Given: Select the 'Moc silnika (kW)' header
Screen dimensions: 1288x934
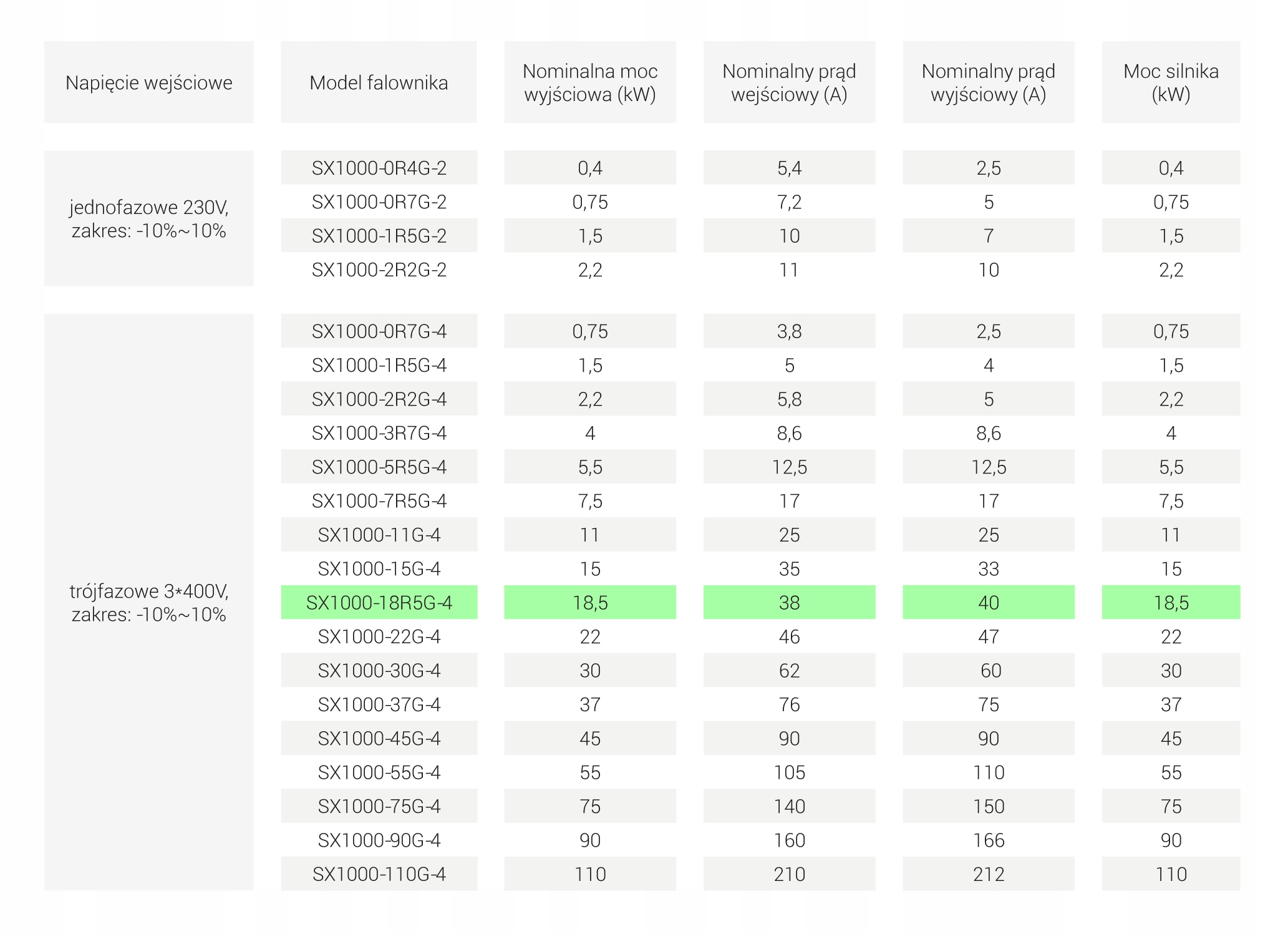Looking at the screenshot, I should click(1171, 82).
